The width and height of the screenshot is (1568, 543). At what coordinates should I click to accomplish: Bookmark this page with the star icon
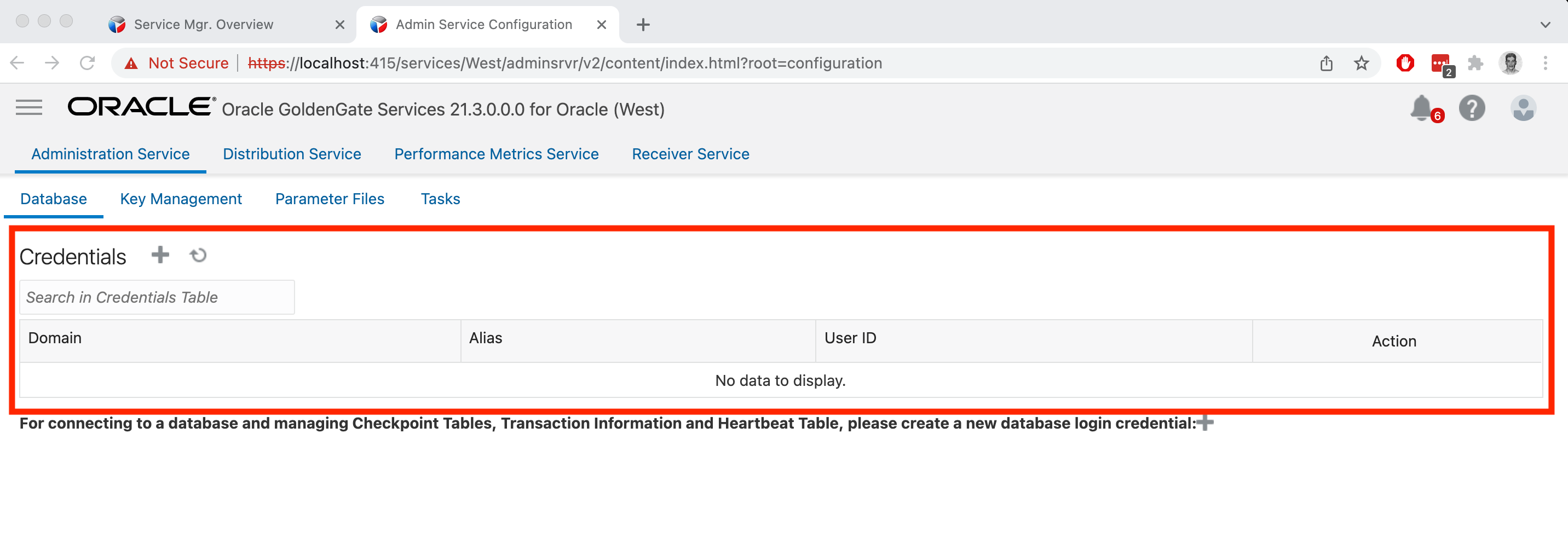click(1361, 63)
